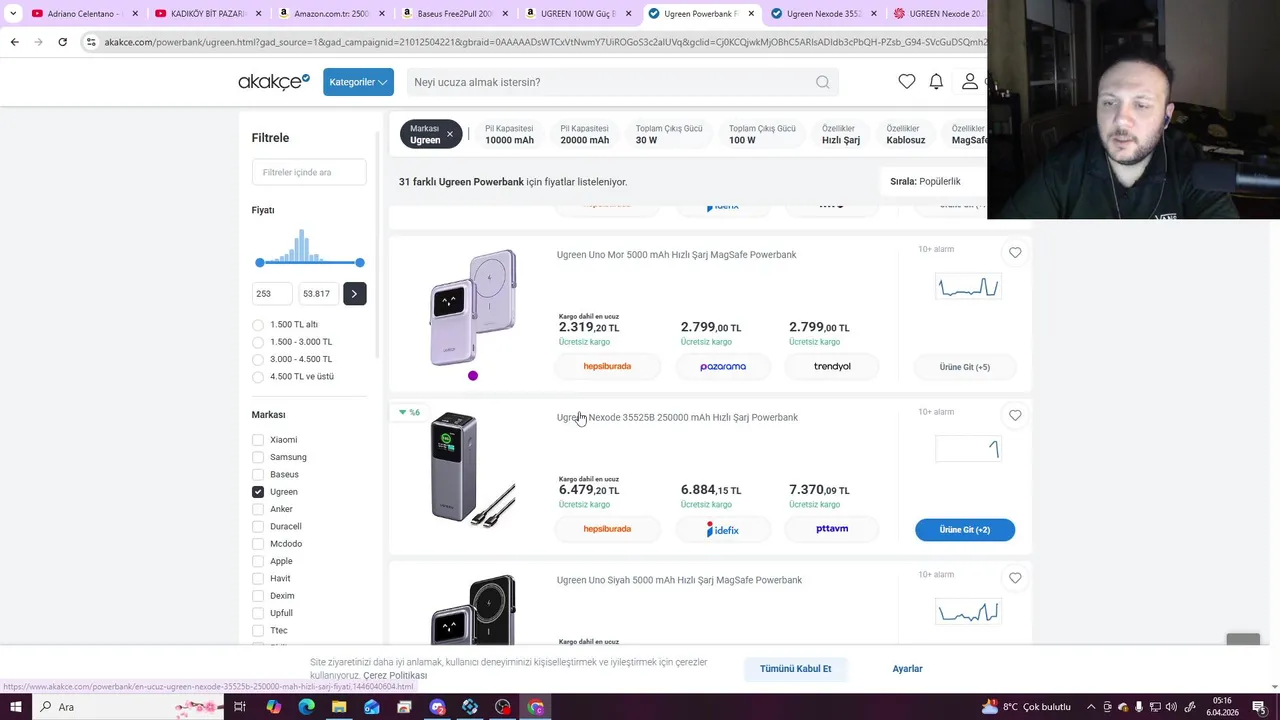This screenshot has height=720, width=1280.
Task: Open price history graph of Uno Mor
Action: 967,288
